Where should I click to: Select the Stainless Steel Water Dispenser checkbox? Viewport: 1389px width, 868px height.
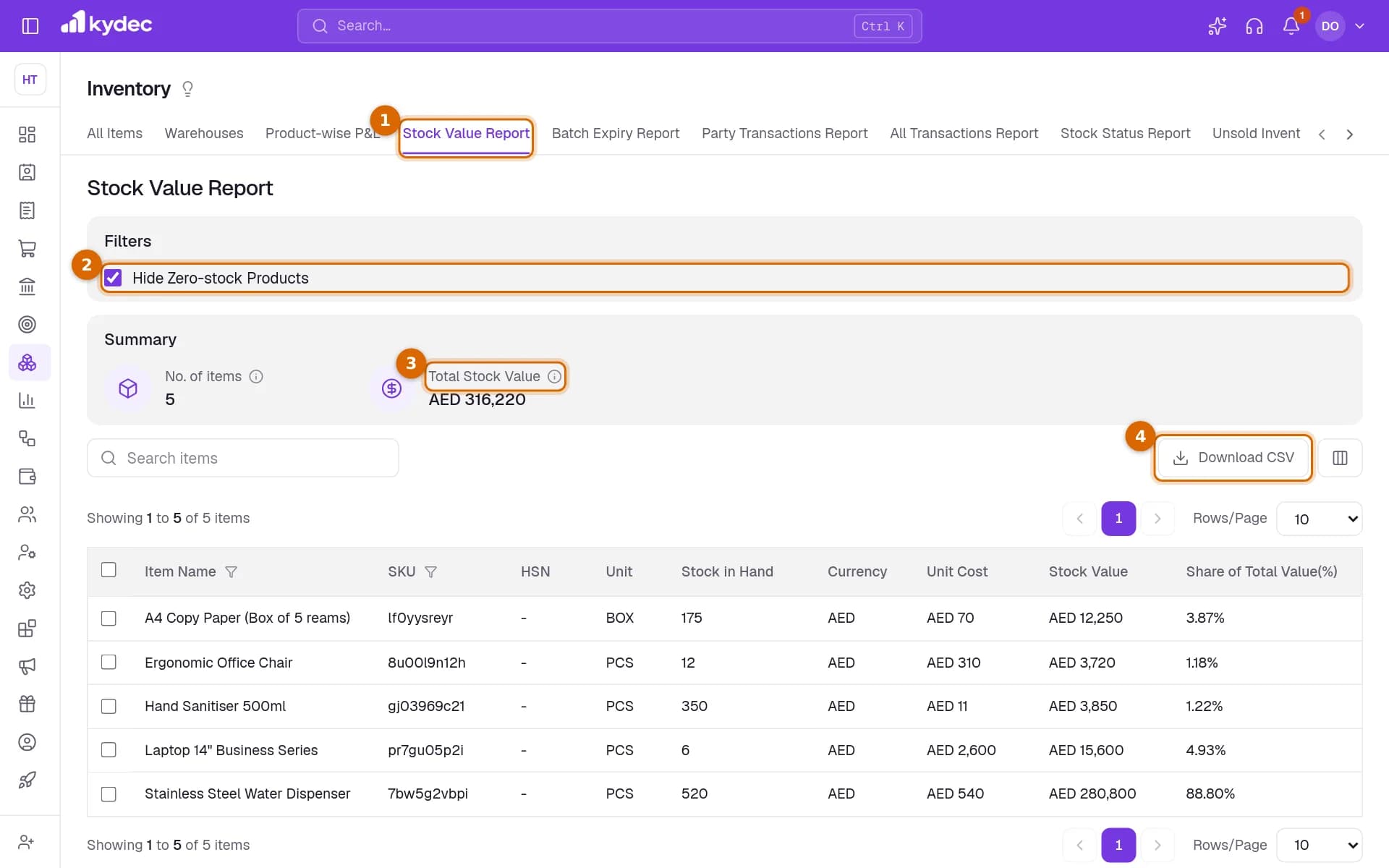point(109,794)
